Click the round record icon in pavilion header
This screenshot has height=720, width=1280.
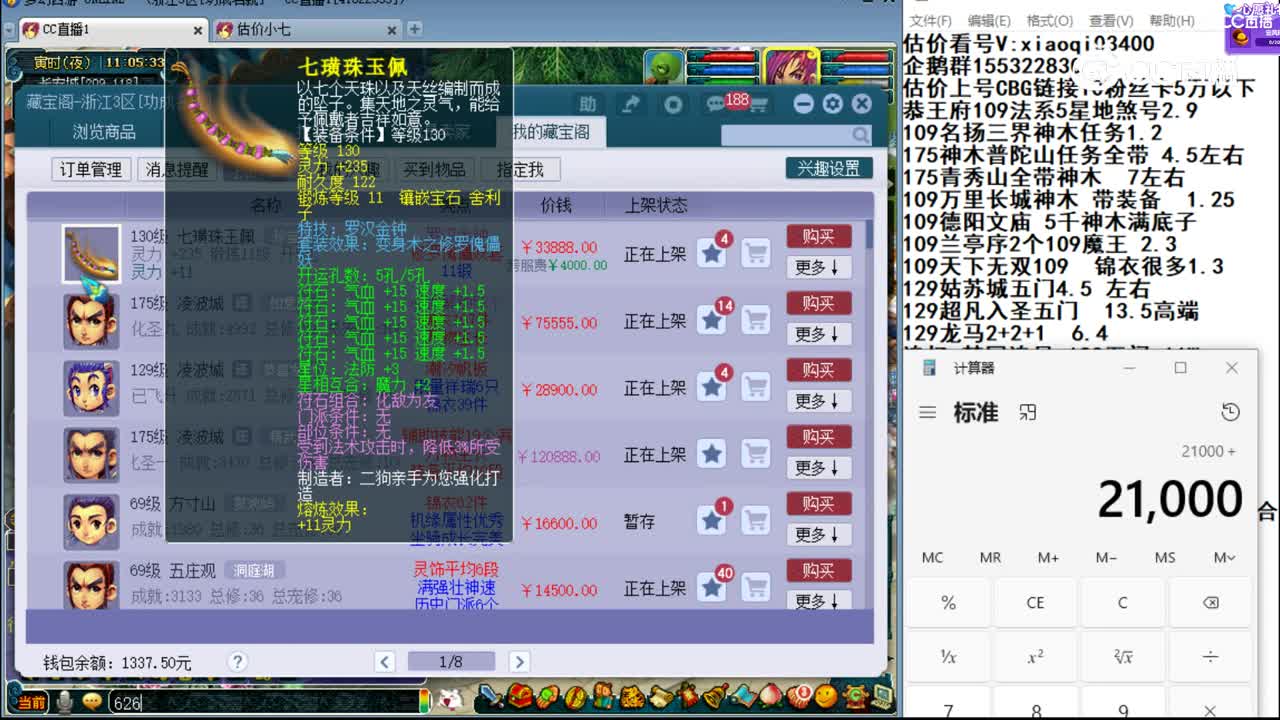[x=673, y=104]
